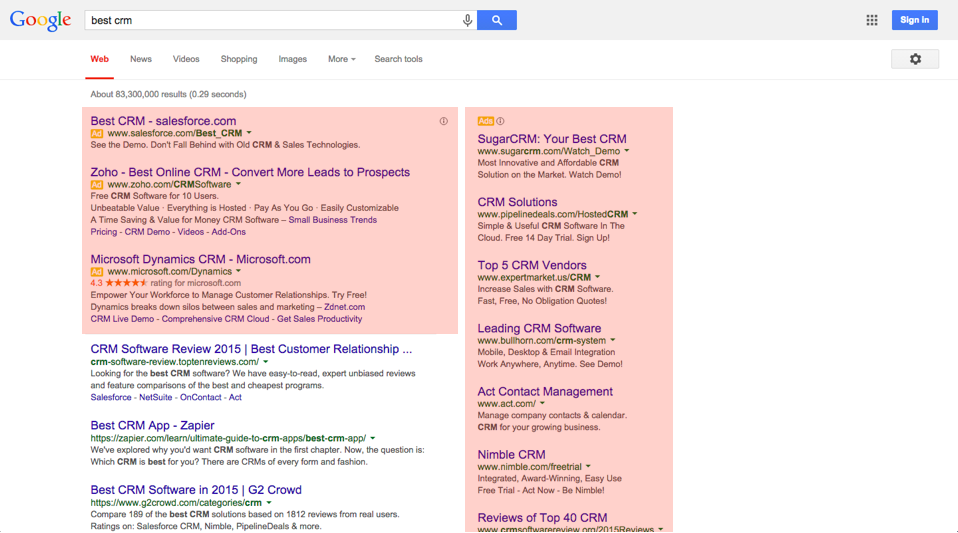Click the info icon next to Ads label
Image resolution: width=958 pixels, height=533 pixels.
[500, 121]
